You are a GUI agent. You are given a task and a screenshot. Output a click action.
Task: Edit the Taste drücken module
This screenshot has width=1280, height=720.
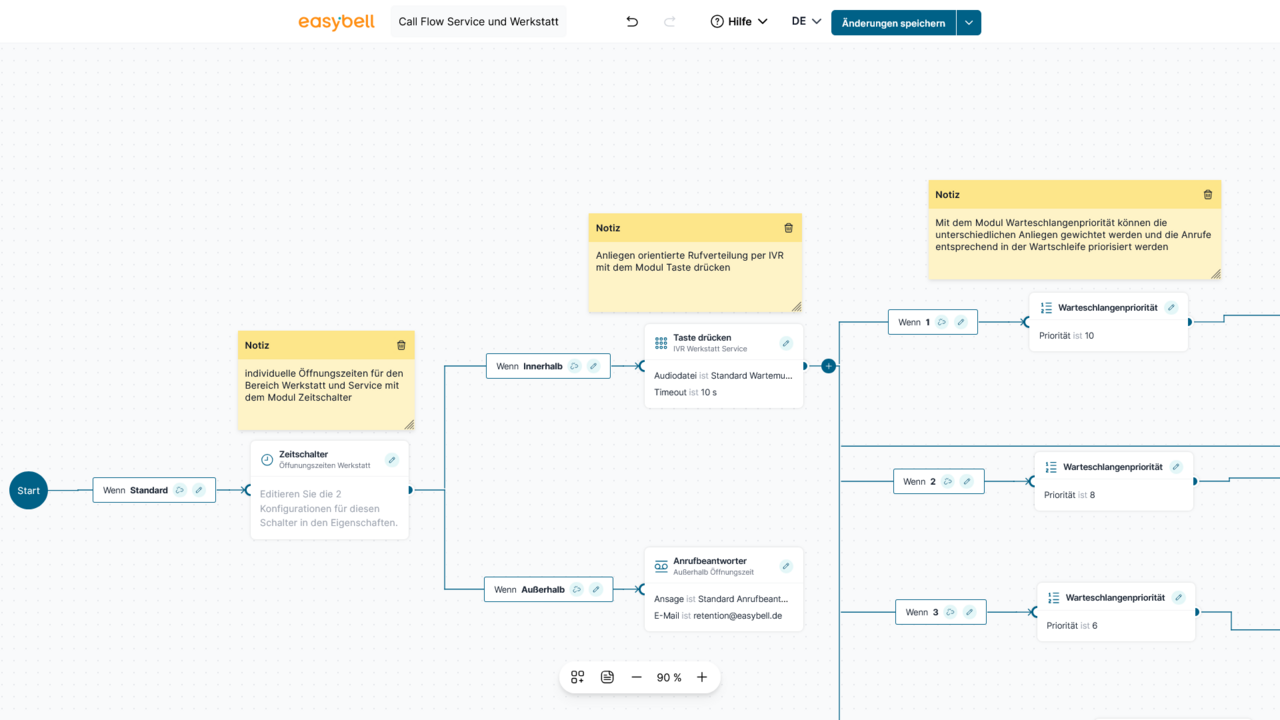786,343
